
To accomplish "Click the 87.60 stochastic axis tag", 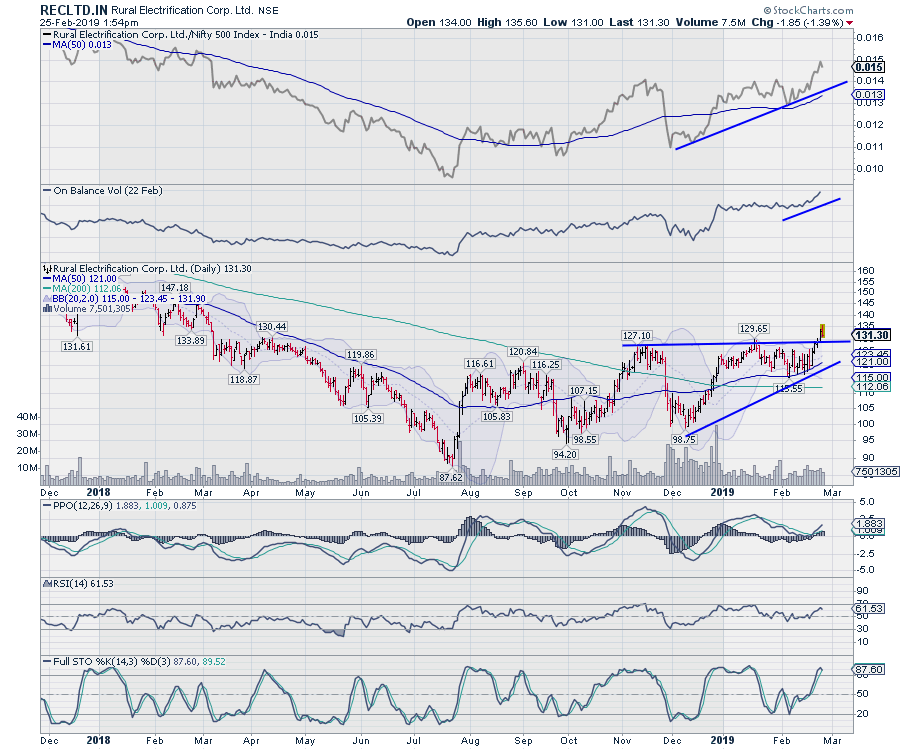I will (x=868, y=670).
